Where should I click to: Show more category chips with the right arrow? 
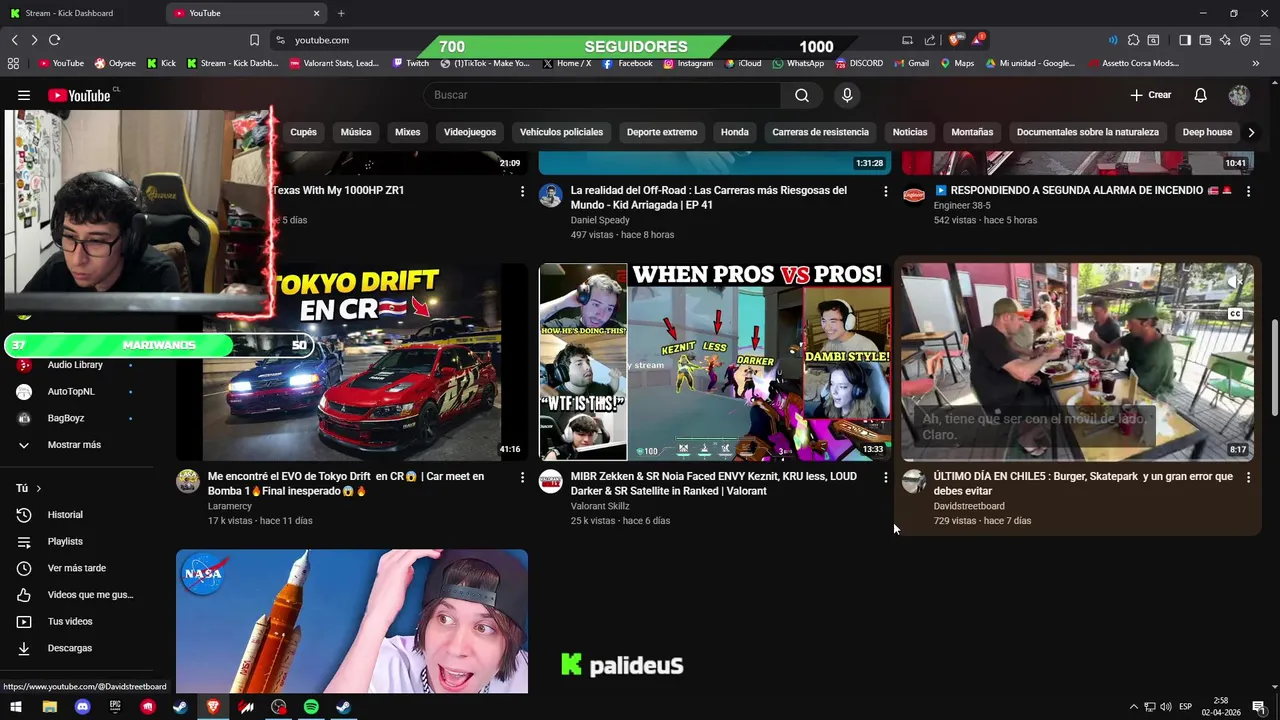coord(1251,132)
